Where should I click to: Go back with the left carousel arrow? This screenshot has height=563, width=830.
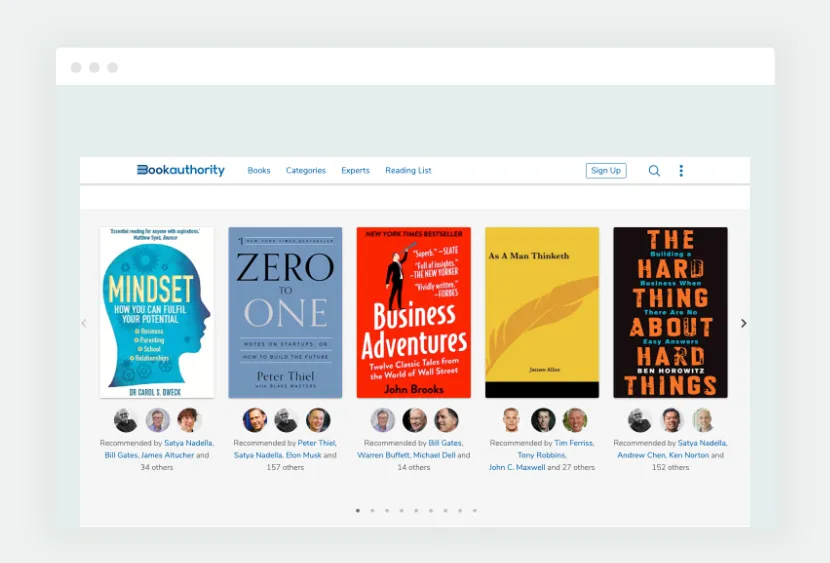tap(84, 323)
